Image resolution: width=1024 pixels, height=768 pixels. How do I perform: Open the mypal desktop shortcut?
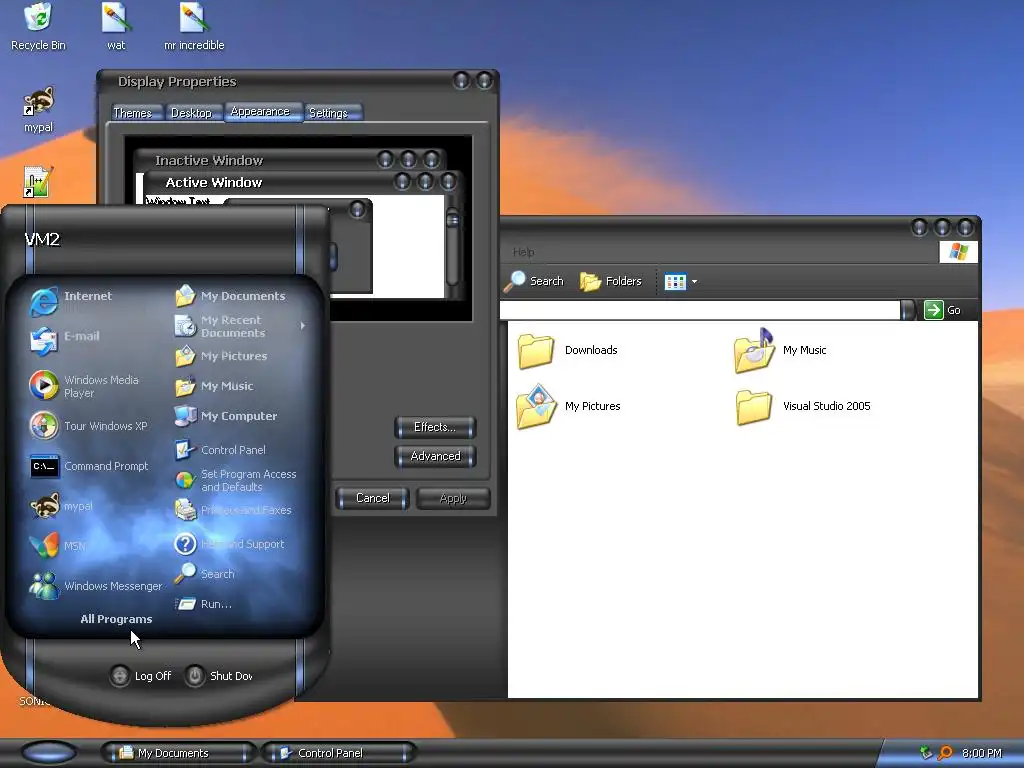pyautogui.click(x=38, y=110)
